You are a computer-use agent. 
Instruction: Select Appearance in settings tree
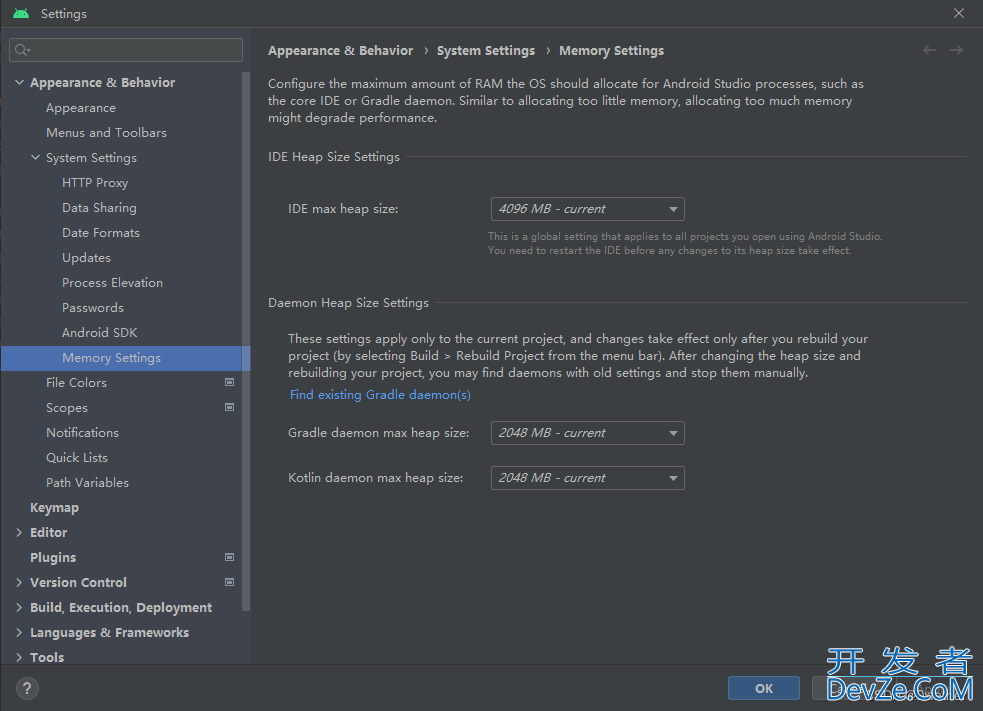(81, 108)
